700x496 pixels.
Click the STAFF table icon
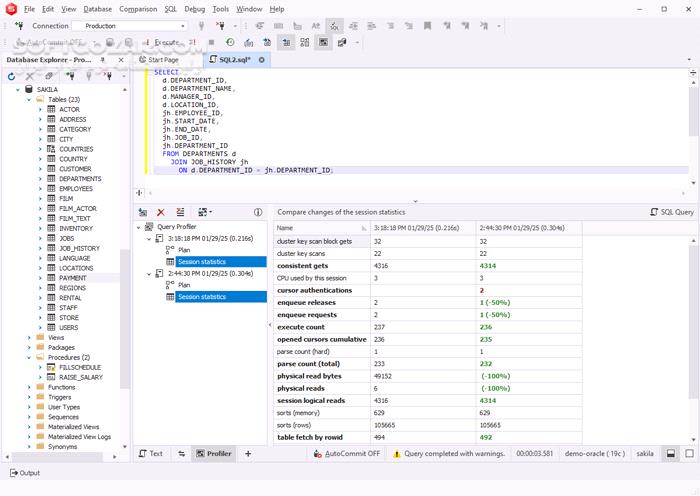51,308
